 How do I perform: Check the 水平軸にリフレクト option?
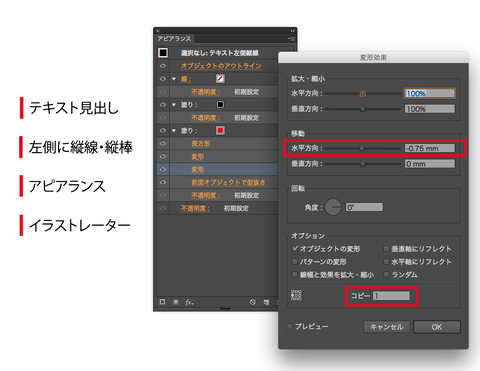coord(386,261)
